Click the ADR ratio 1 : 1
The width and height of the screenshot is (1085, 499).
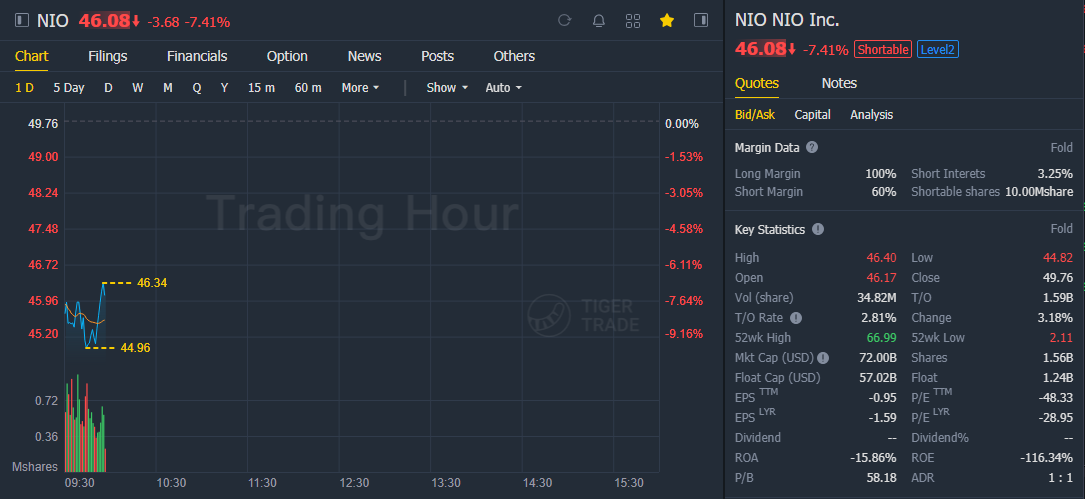(1061, 478)
